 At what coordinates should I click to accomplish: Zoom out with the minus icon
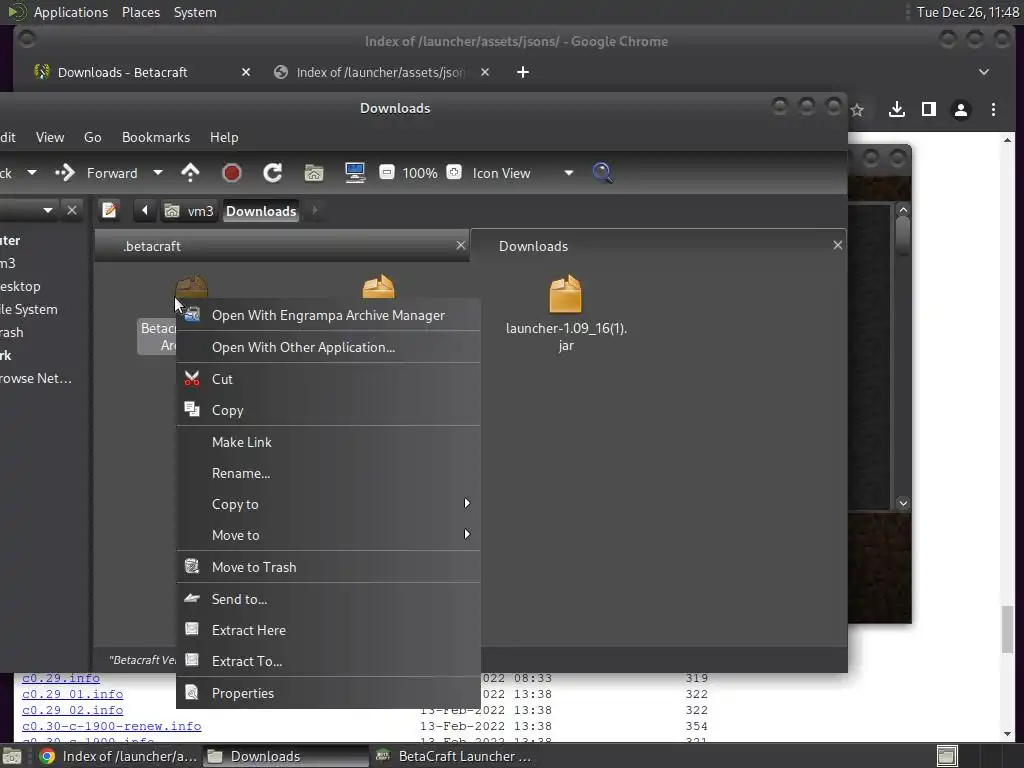(x=387, y=172)
